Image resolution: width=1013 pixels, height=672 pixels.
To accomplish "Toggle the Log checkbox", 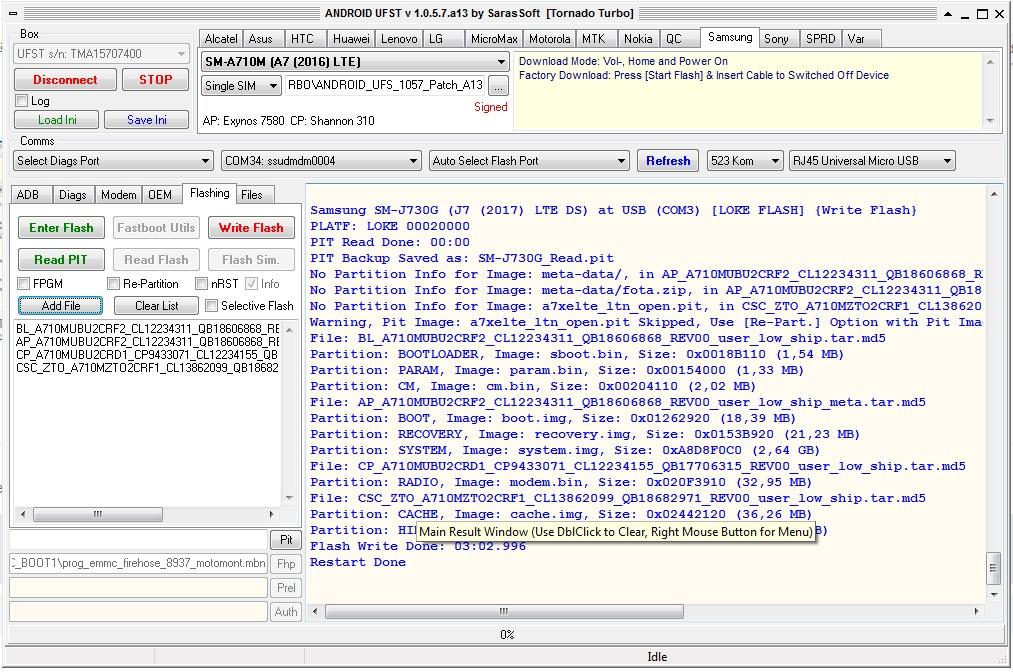I will click(x=22, y=101).
